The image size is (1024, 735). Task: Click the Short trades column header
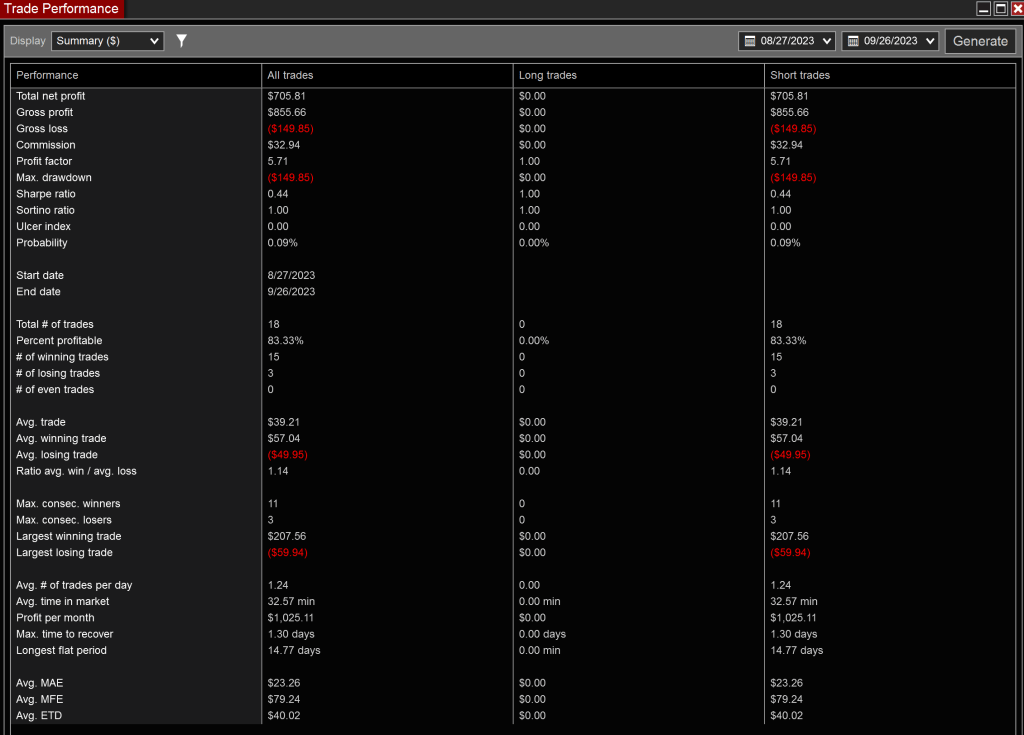800,75
